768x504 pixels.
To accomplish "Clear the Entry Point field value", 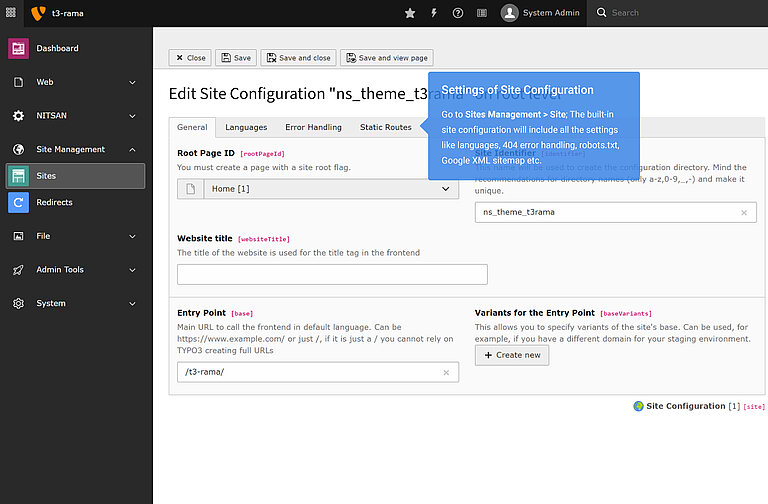I will pyautogui.click(x=446, y=373).
